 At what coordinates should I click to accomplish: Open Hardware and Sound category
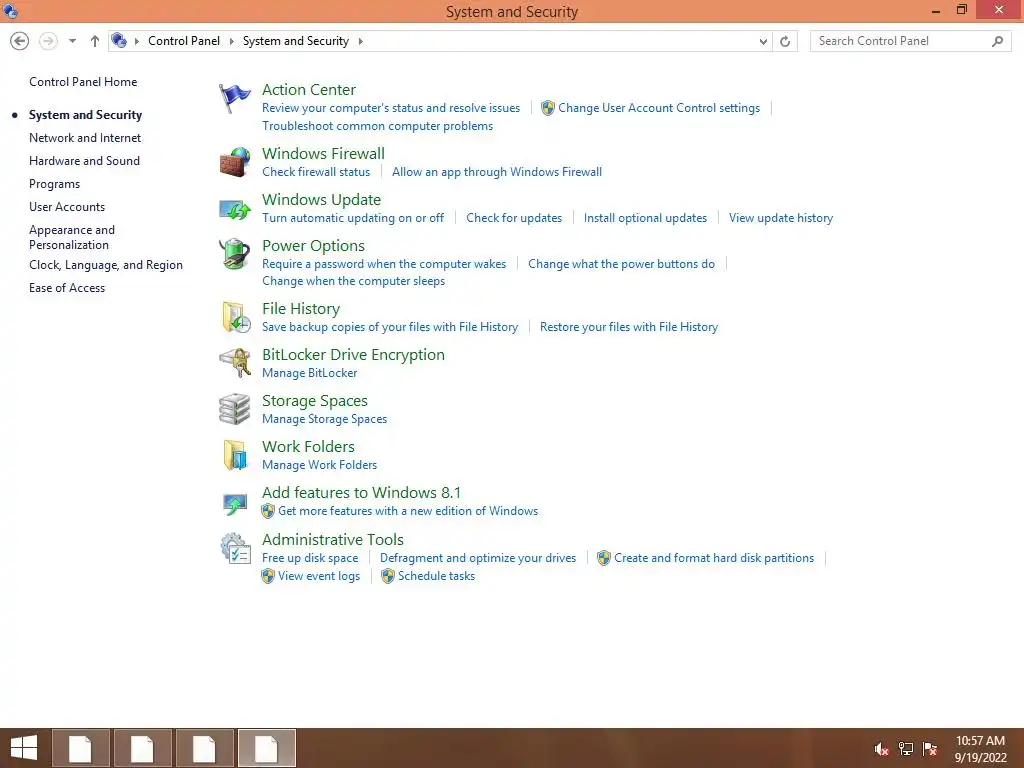coord(84,161)
